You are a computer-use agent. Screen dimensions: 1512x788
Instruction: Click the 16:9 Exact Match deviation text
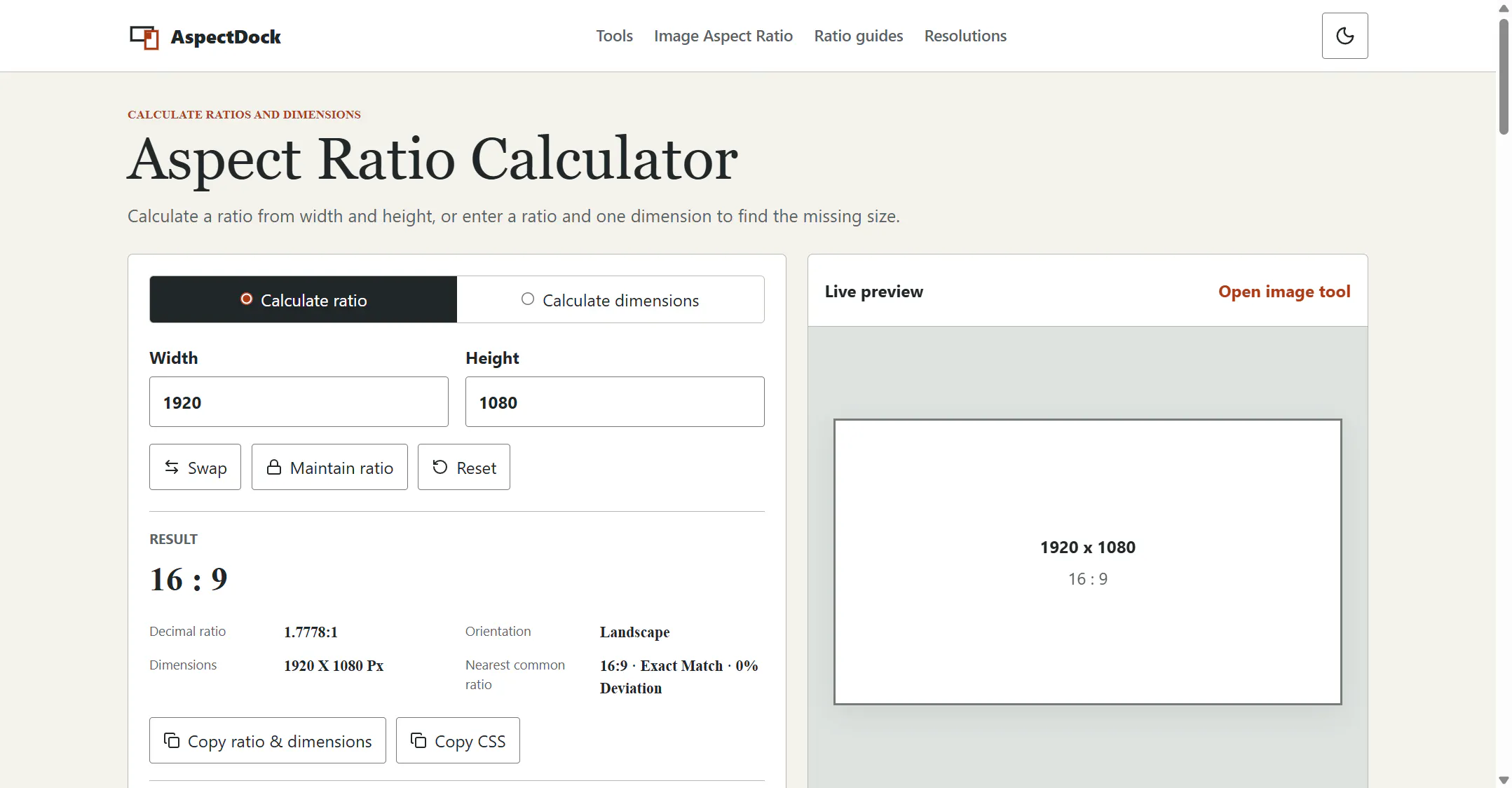pyautogui.click(x=679, y=677)
